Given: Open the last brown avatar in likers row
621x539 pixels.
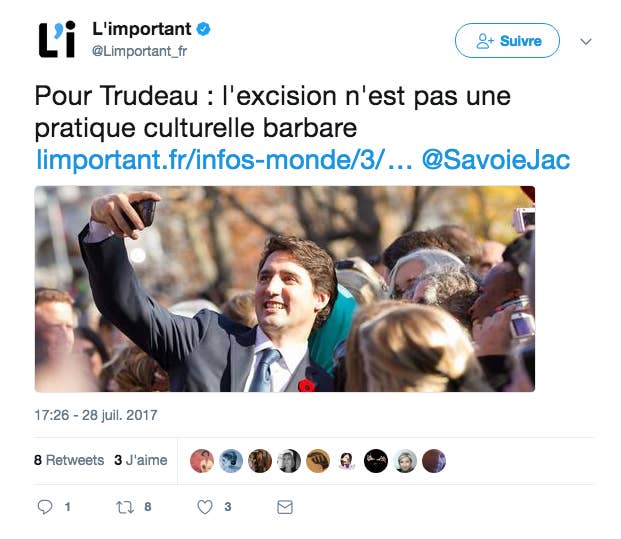Looking at the screenshot, I should (x=434, y=461).
